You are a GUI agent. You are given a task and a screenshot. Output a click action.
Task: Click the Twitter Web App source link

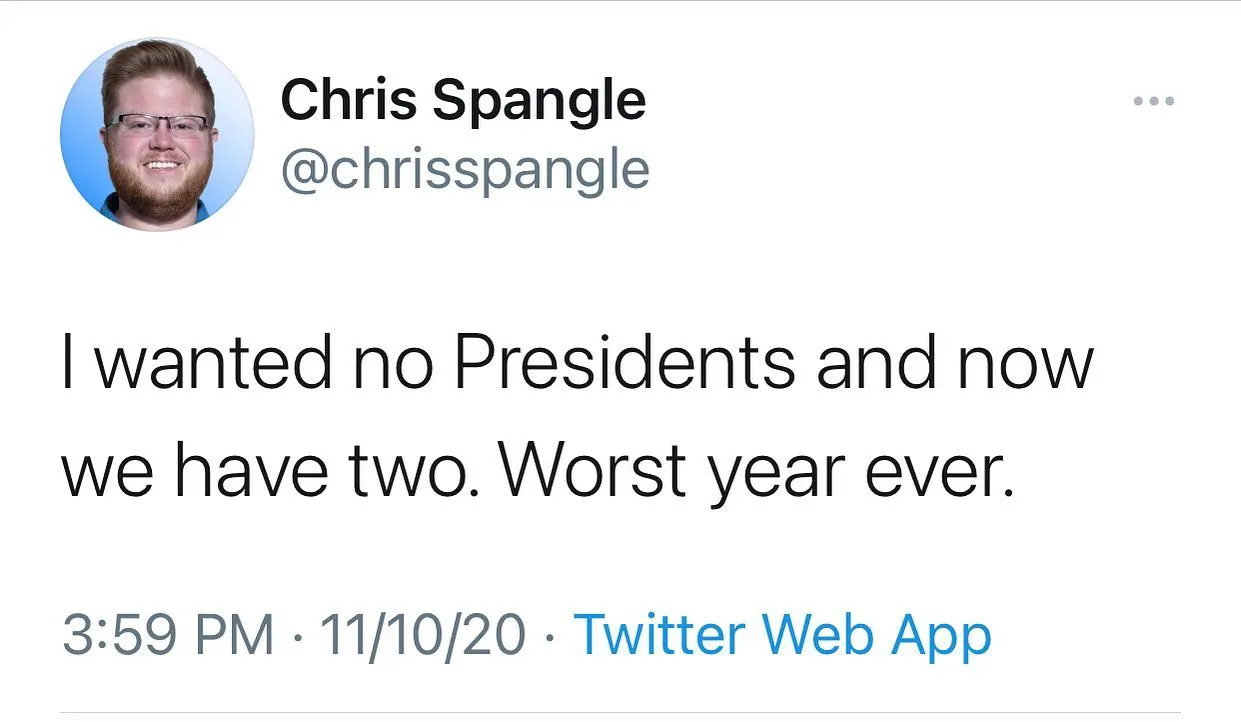tap(784, 636)
